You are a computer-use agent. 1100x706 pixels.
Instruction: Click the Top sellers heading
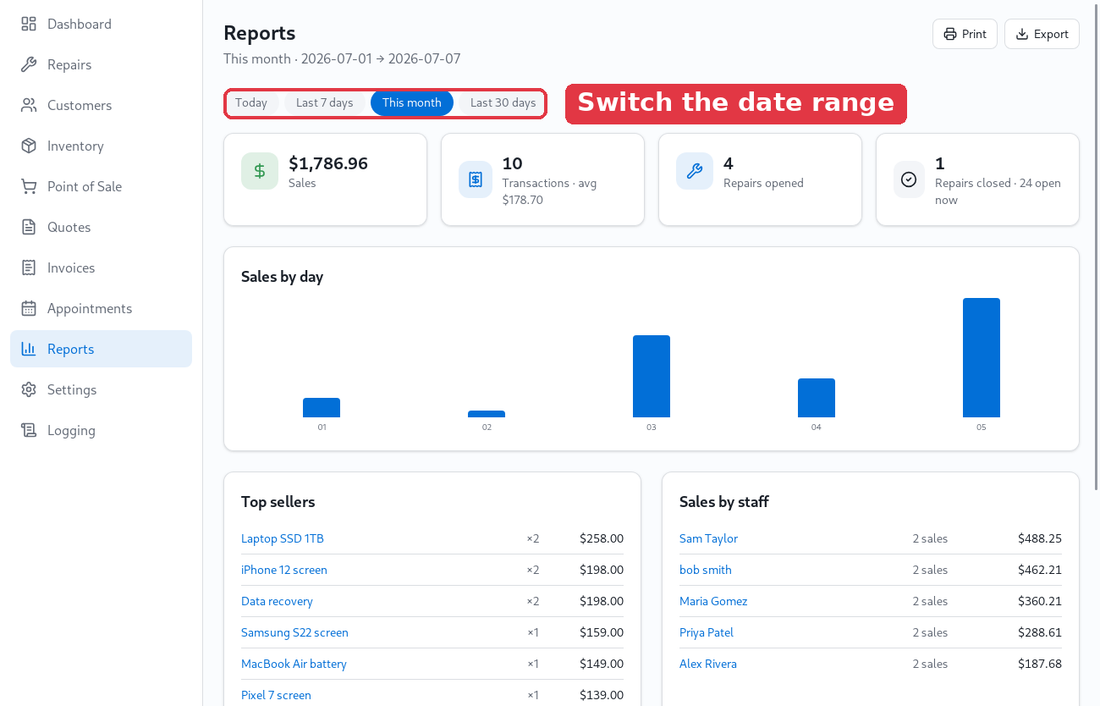(x=278, y=502)
